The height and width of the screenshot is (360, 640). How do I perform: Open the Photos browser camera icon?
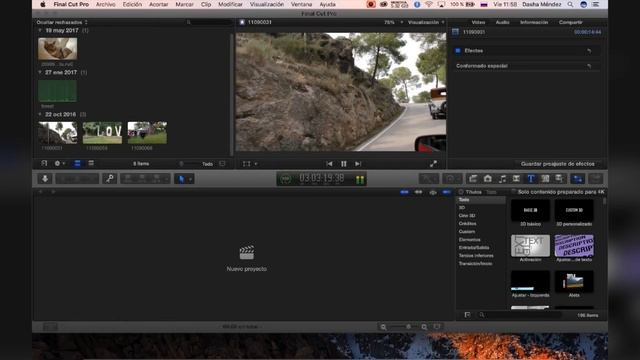pyautogui.click(x=487, y=178)
